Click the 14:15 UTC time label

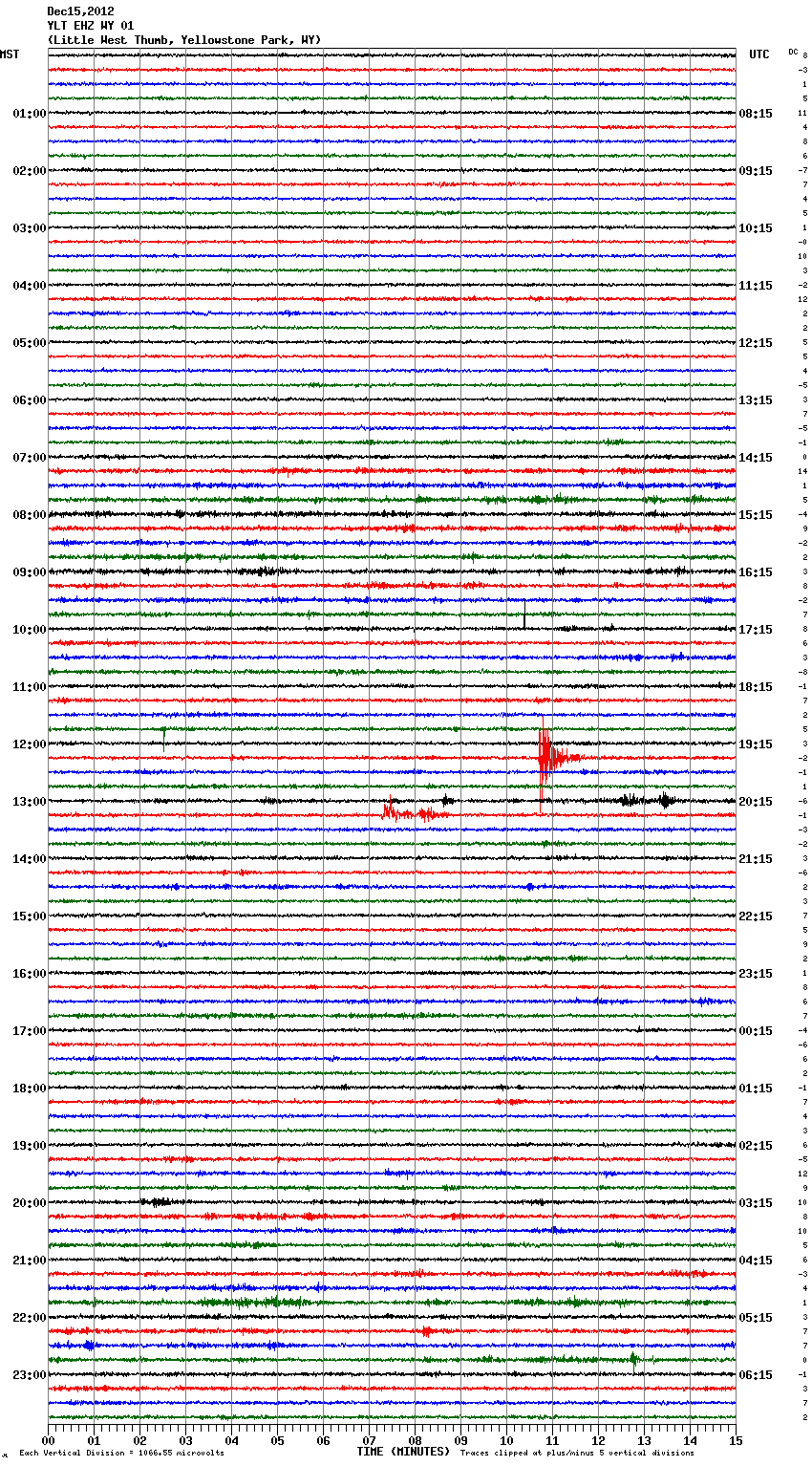(756, 458)
